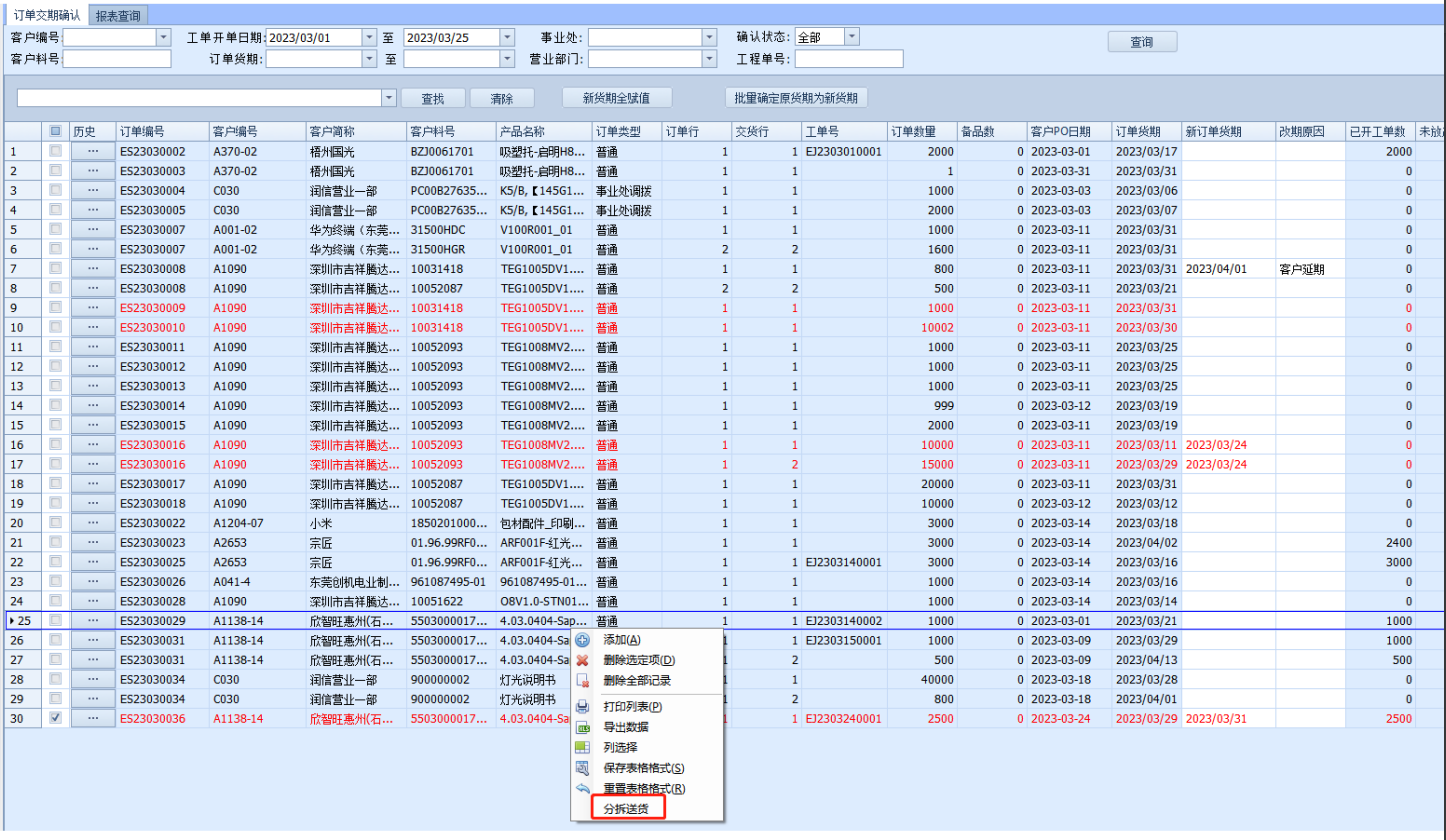Select order quantity cell 40000
This screenshot has width=1446, height=840.
click(922, 679)
